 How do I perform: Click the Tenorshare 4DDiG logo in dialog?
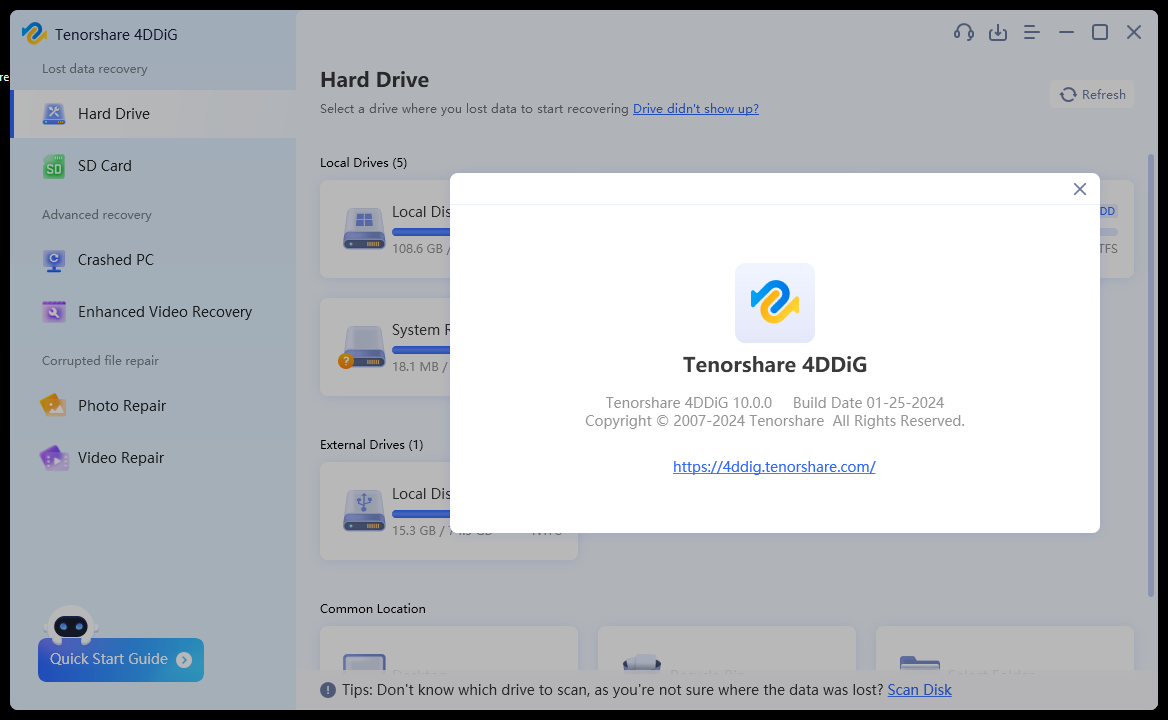point(775,303)
